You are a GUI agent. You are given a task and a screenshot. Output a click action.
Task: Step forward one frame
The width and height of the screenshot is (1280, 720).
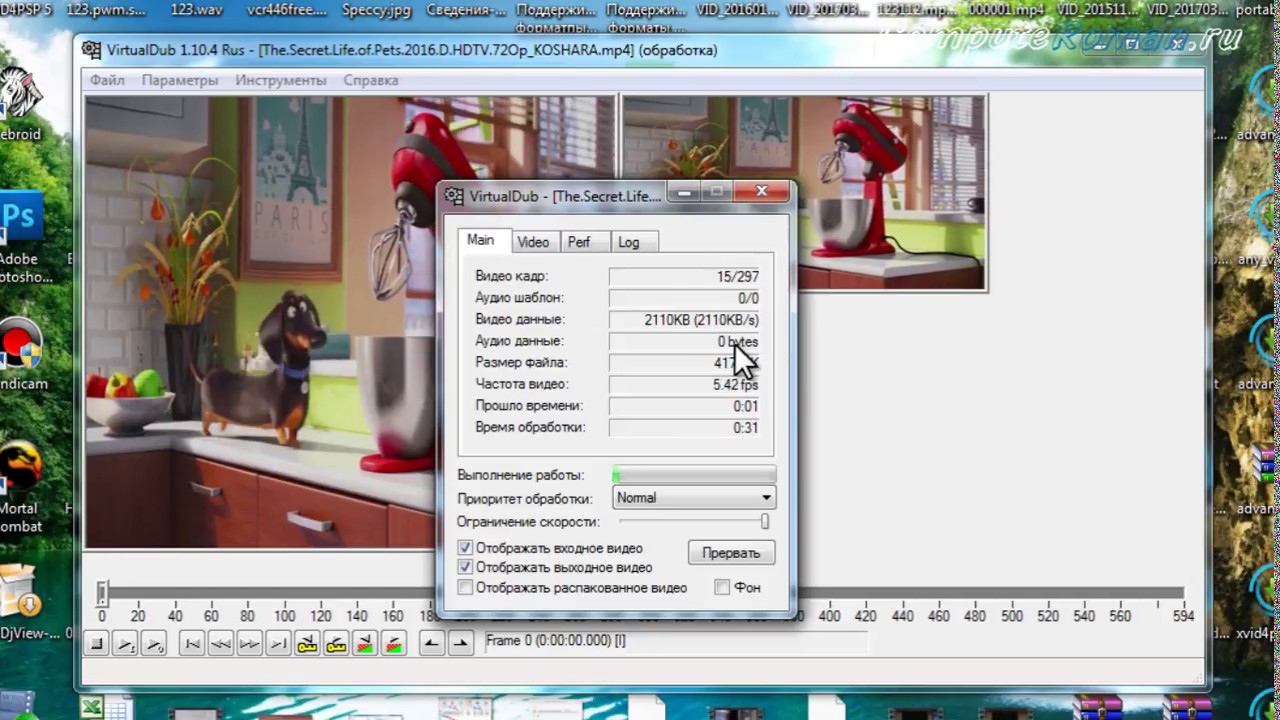point(250,644)
